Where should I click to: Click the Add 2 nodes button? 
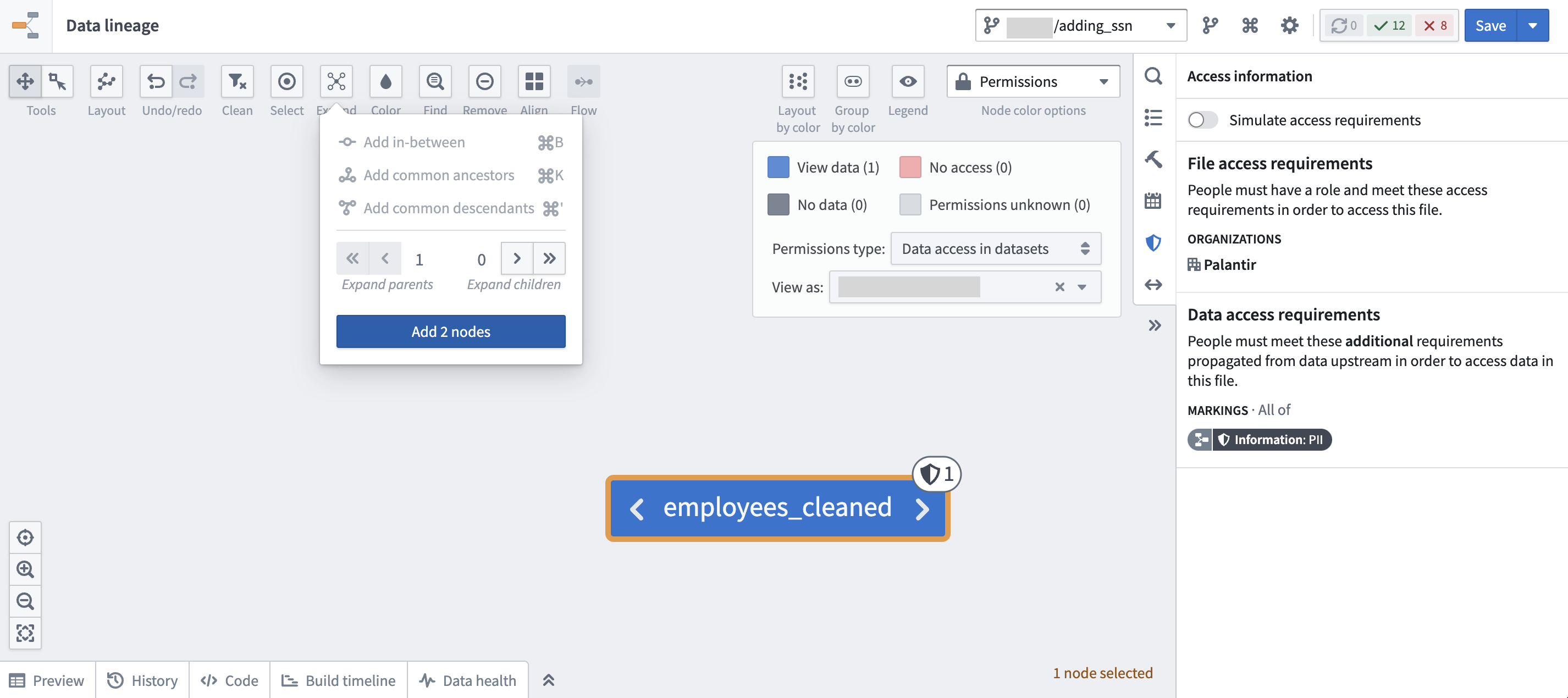[450, 331]
